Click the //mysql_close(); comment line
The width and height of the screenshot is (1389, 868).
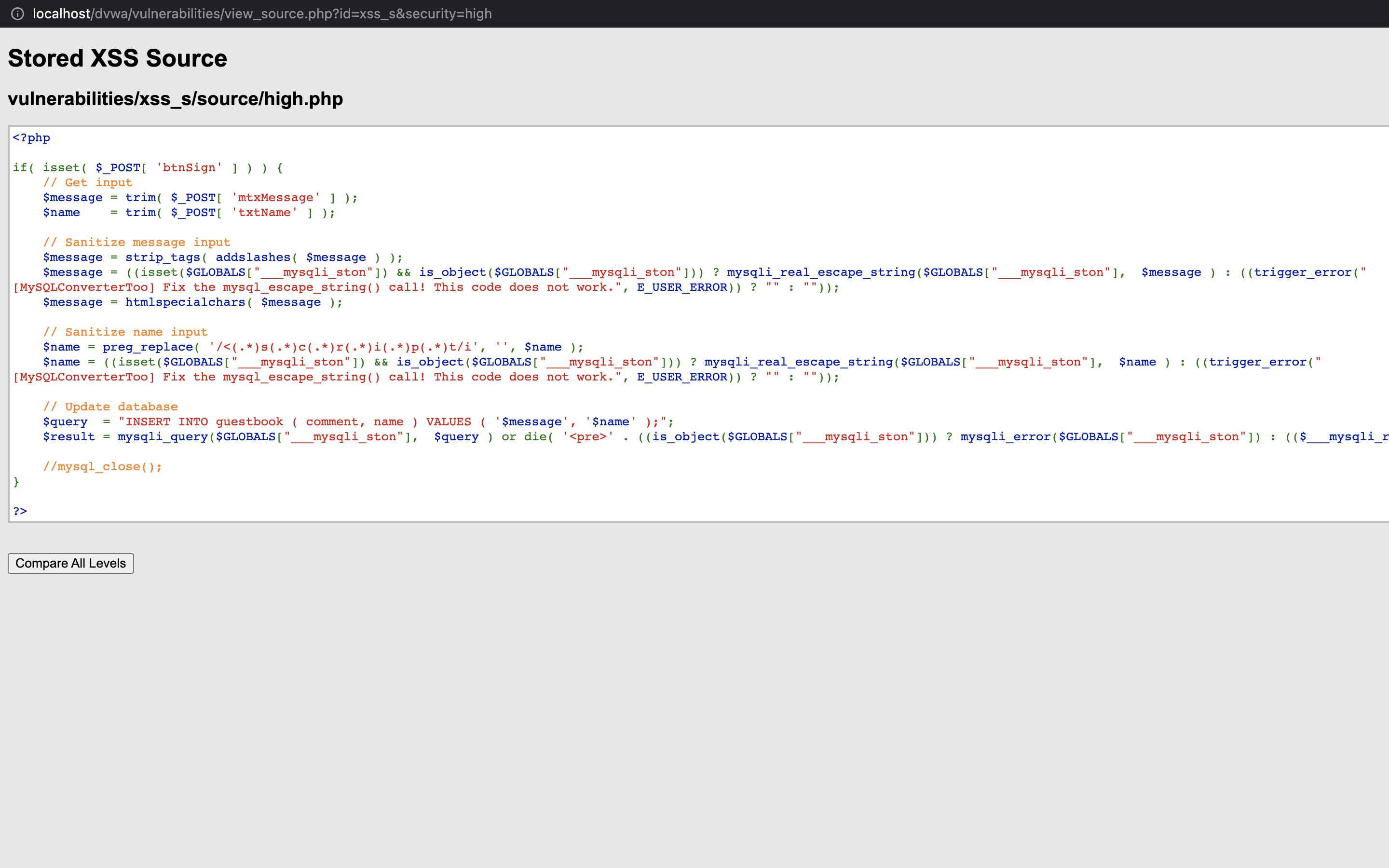(x=103, y=467)
